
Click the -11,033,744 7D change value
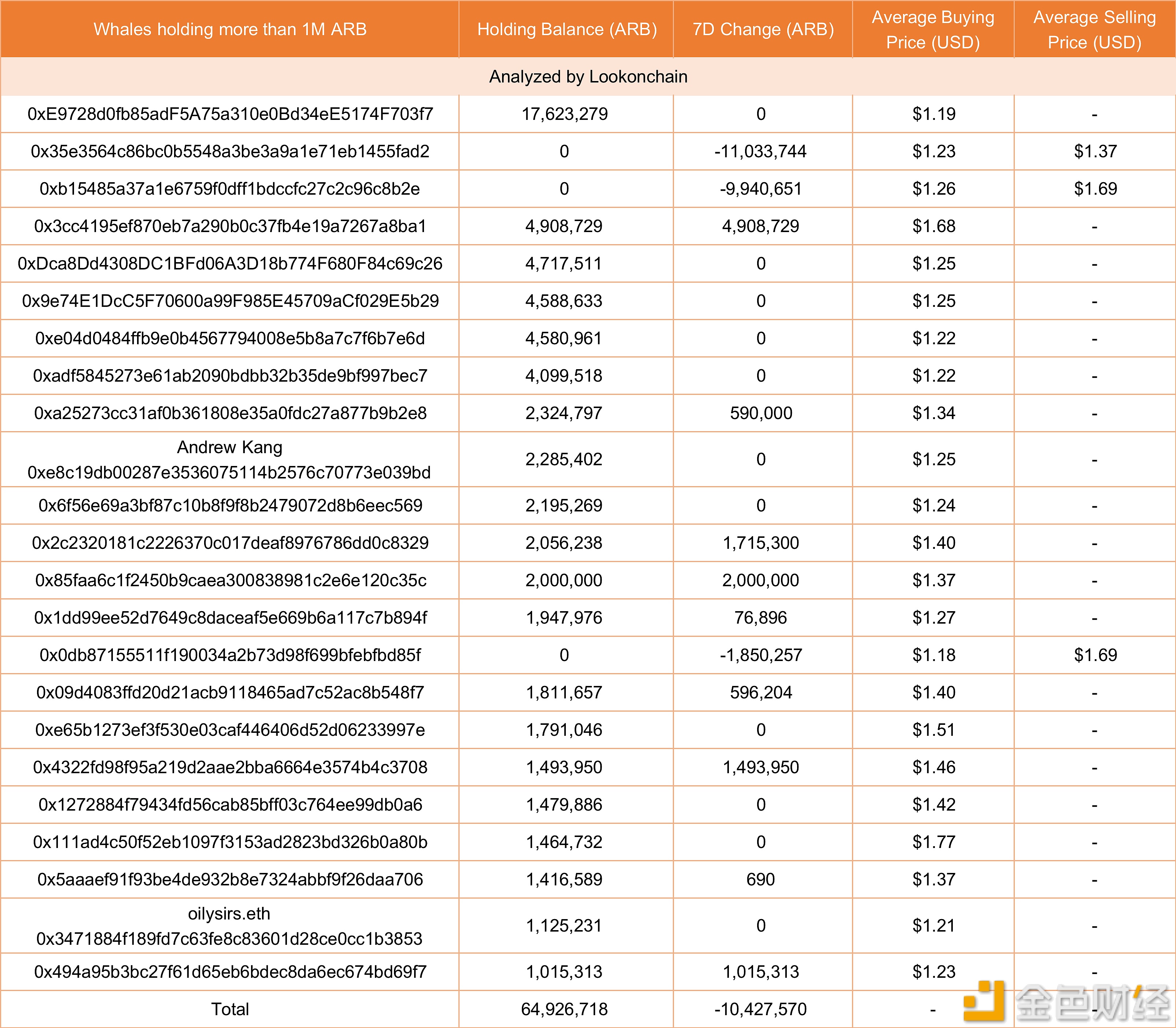[x=760, y=151]
